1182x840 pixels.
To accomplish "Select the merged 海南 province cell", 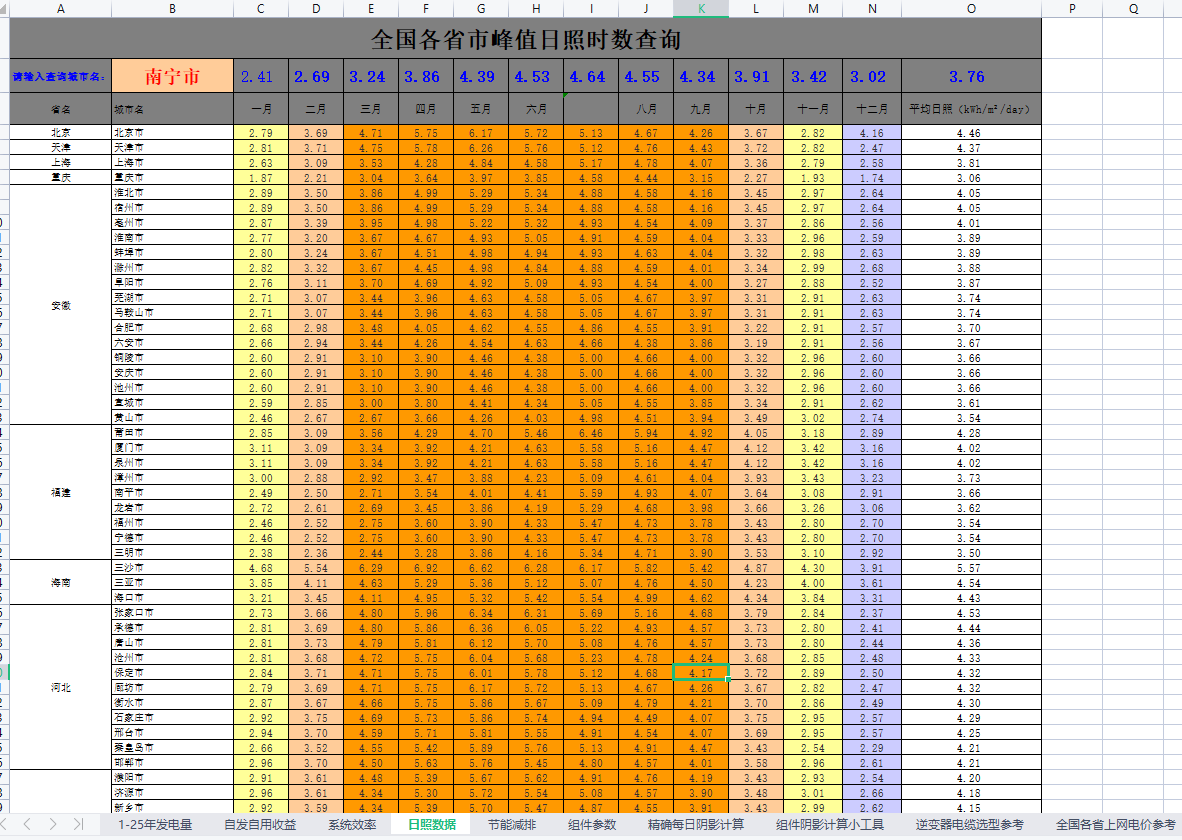I will point(60,583).
